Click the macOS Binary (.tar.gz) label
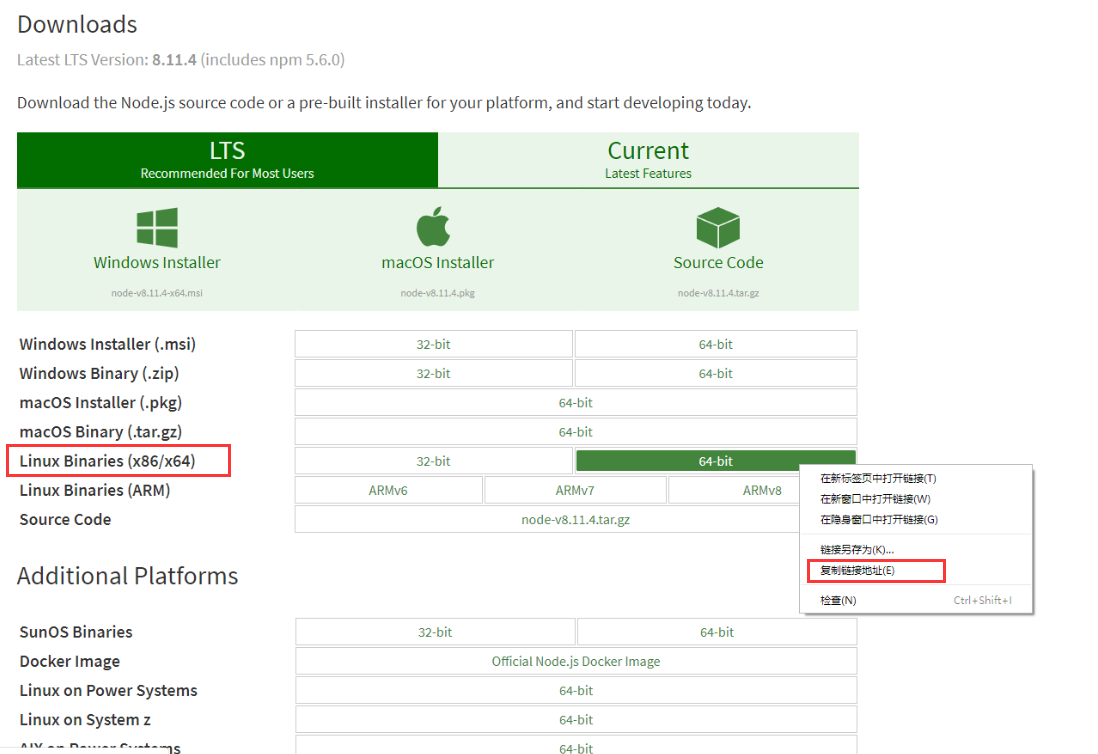1098x754 pixels. pos(101,433)
